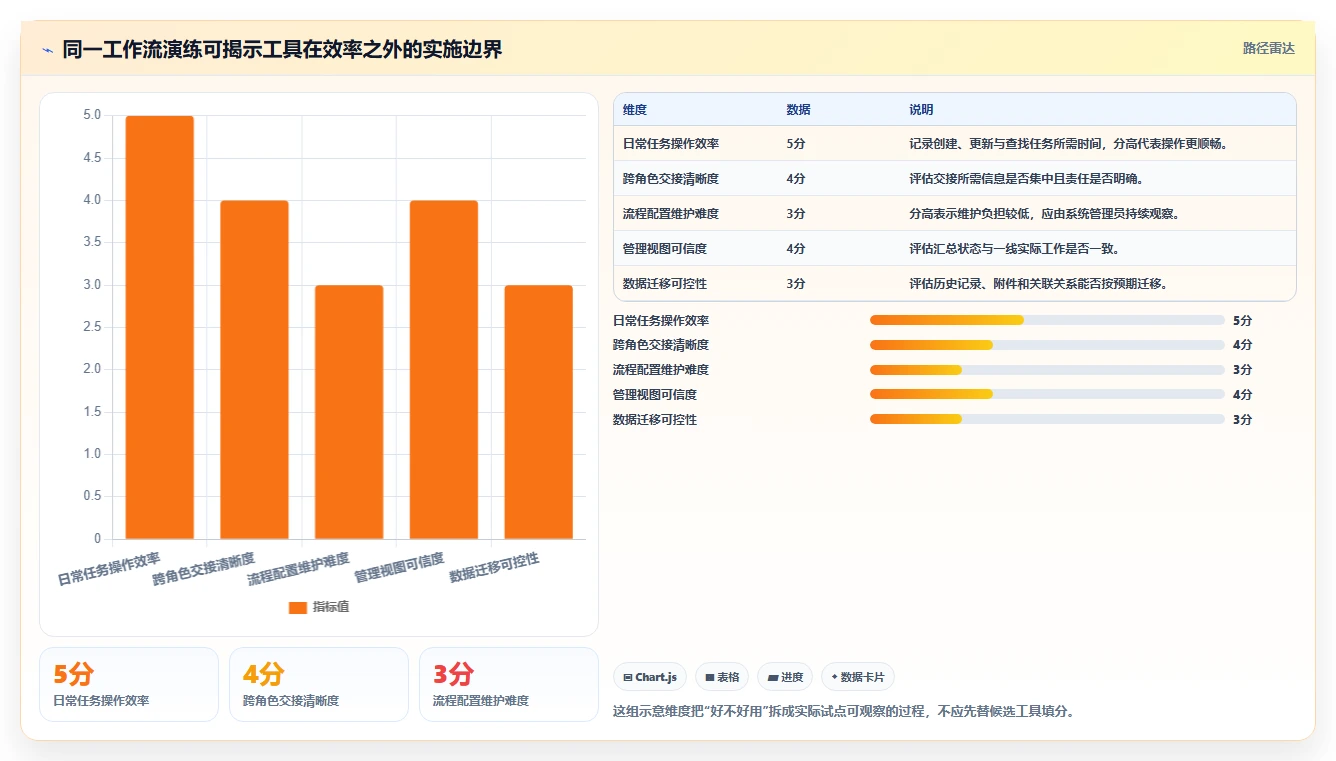Click the 数据迁移可控性 progress bar
The width and height of the screenshot is (1336, 761).
[x=1047, y=420]
